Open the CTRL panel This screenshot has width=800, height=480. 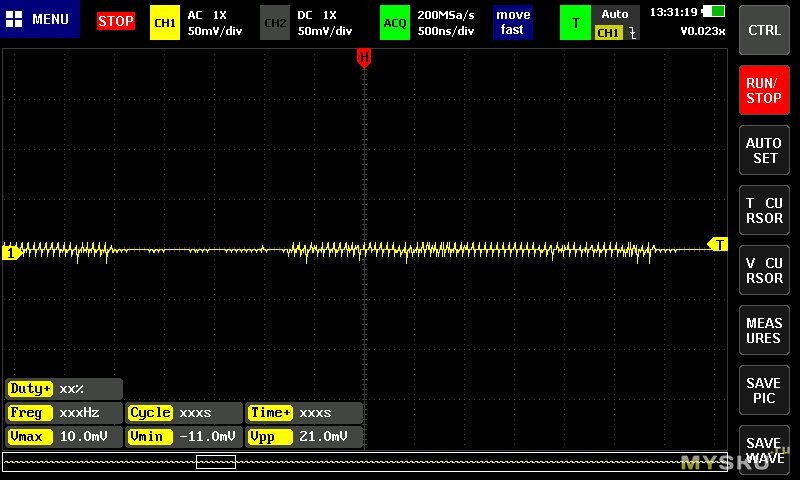coord(764,30)
